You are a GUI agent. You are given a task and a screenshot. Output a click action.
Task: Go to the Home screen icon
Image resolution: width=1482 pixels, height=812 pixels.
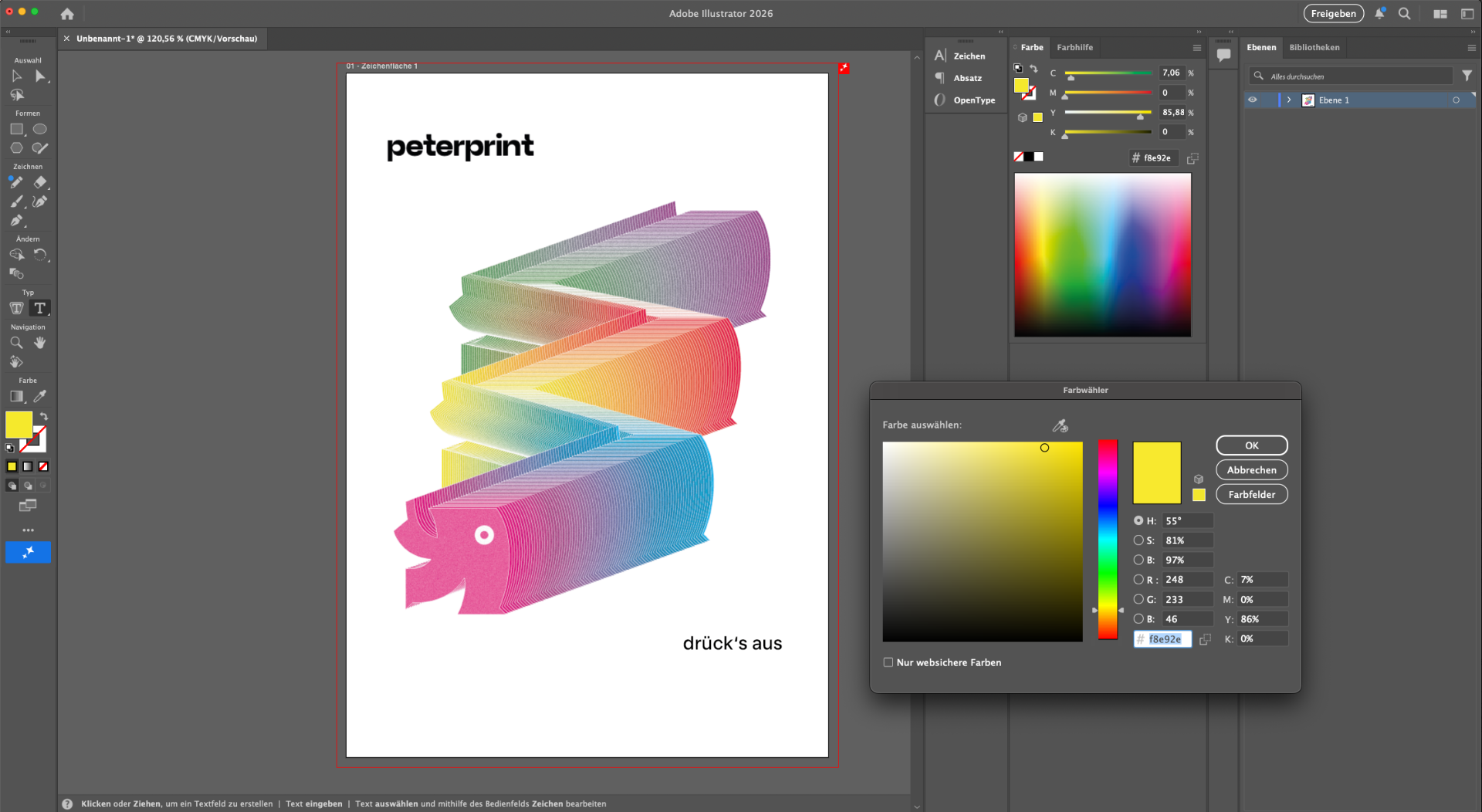coord(67,13)
